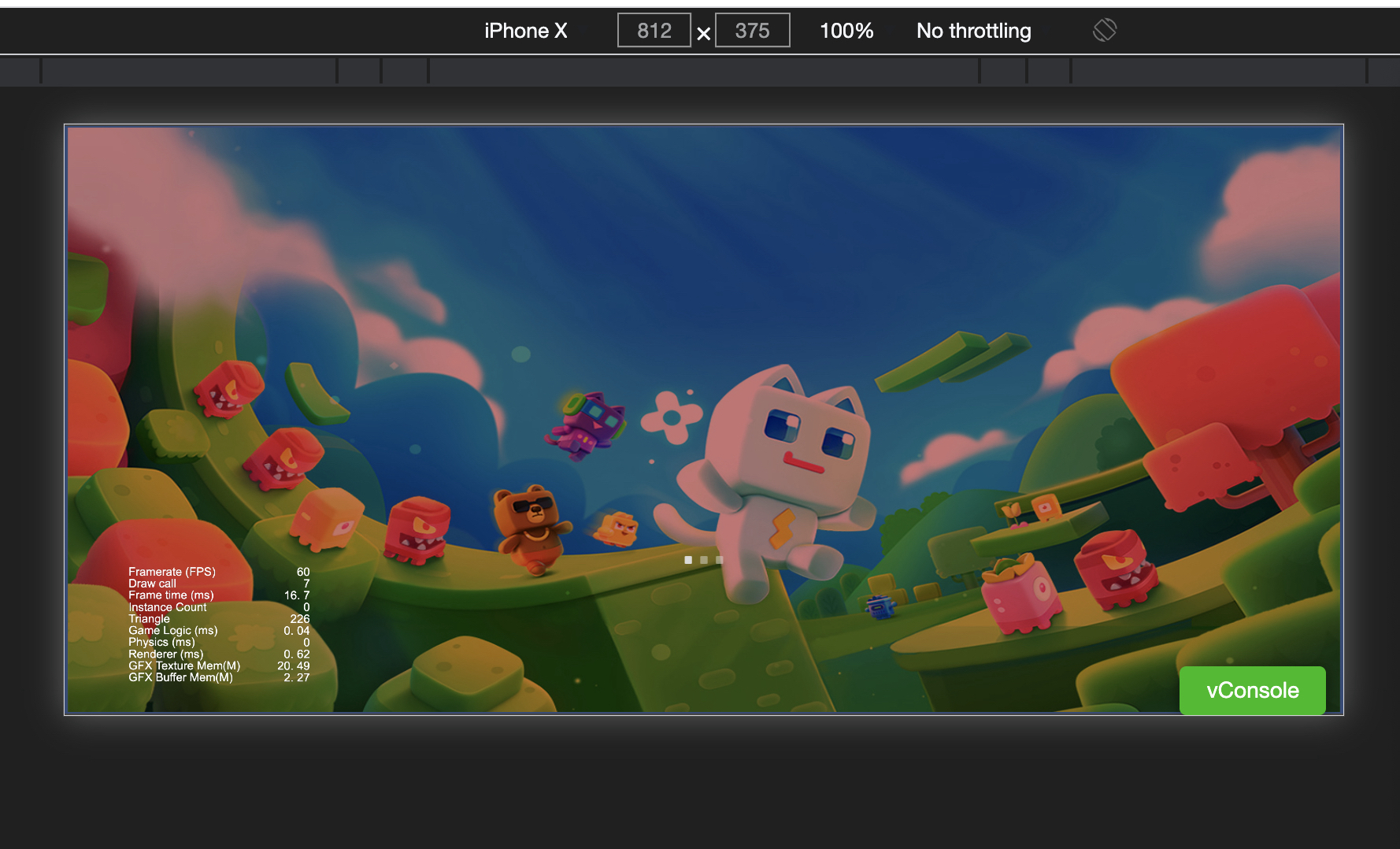The width and height of the screenshot is (1400, 849).
Task: Click the Renderer (ms) stat label
Action: pyautogui.click(x=165, y=654)
